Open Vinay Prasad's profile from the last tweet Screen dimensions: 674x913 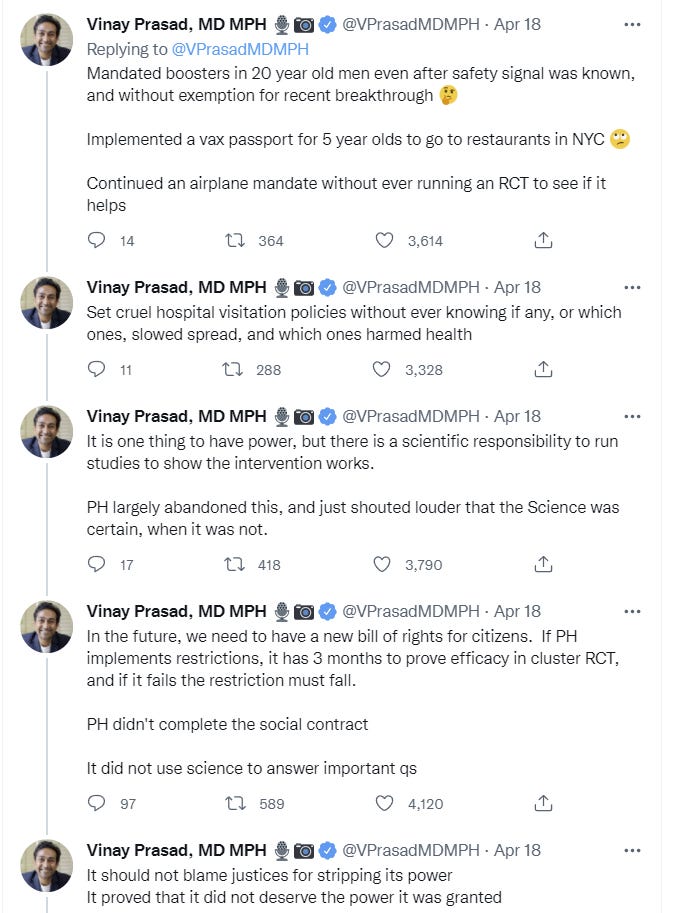[x=177, y=850]
